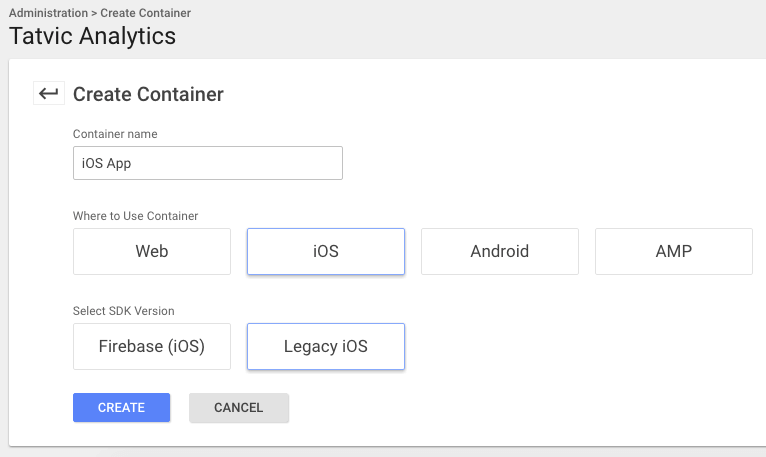Viewport: 766px width, 457px height.
Task: Select Firebase (iOS) SDK version
Action: click(152, 346)
